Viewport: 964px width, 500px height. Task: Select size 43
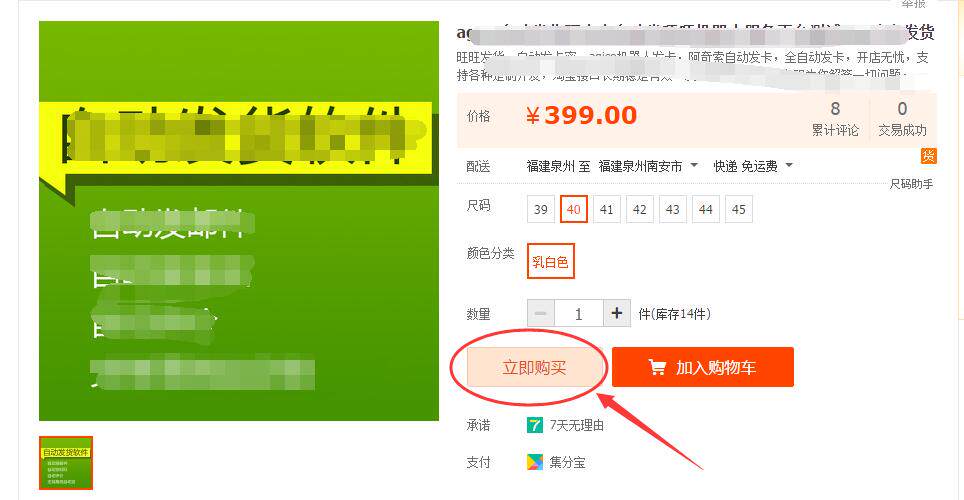pos(673,209)
